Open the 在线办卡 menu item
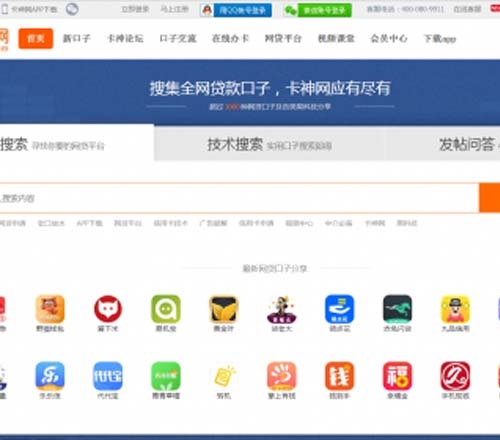Screen dimensions: 500x440 click(230, 38)
